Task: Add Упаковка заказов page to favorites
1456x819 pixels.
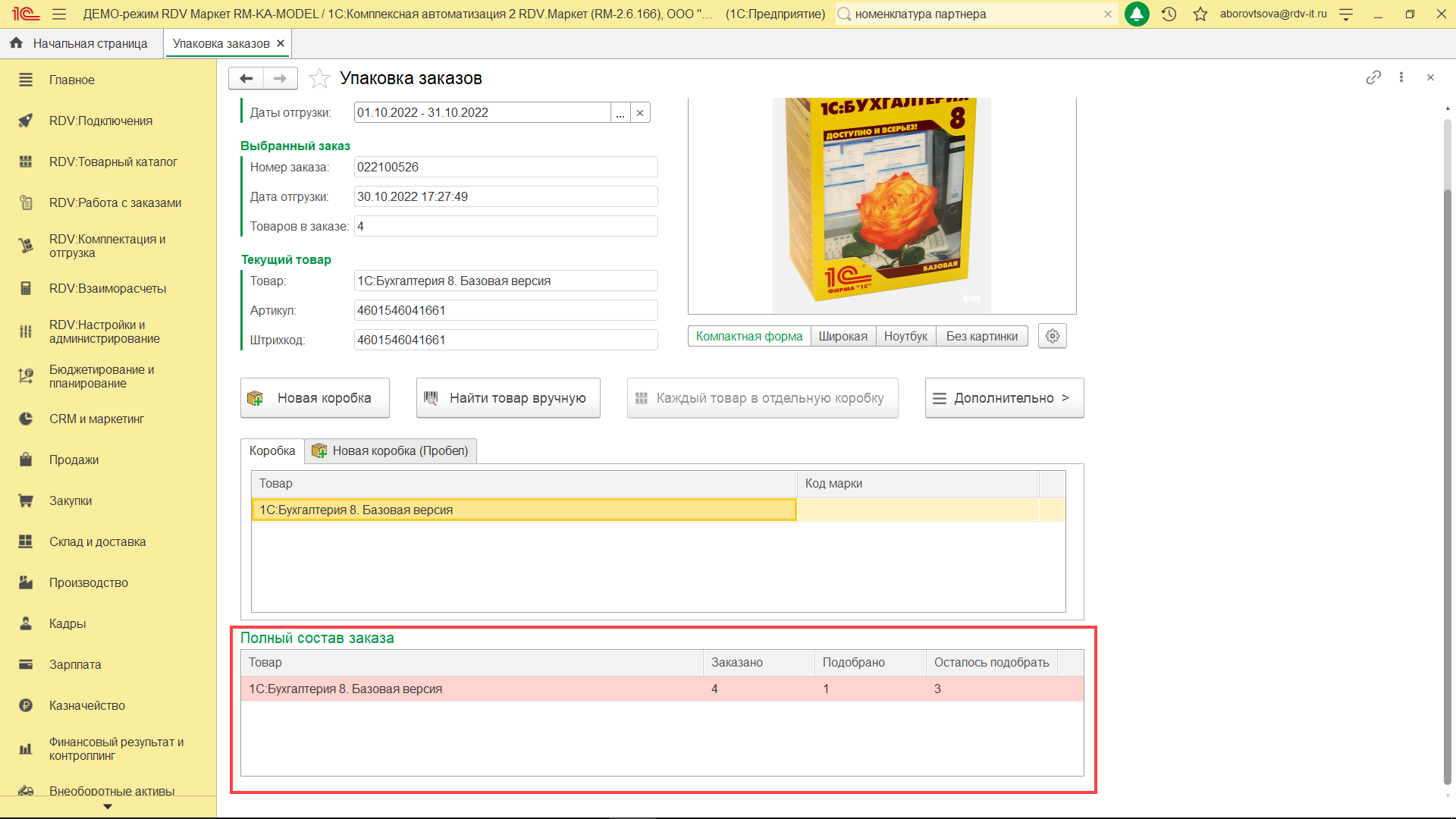Action: (x=319, y=78)
